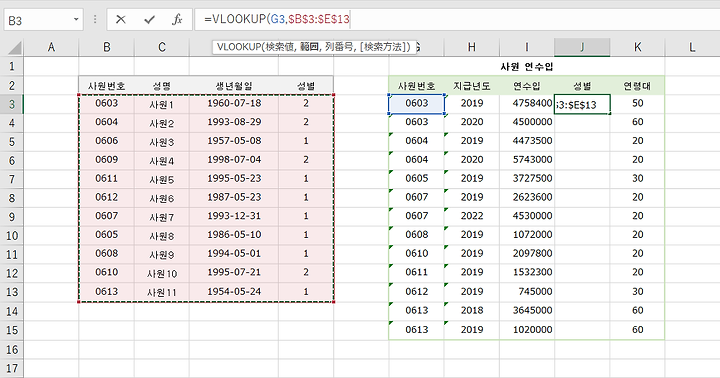Click cell H9 with 2022

click(x=472, y=217)
